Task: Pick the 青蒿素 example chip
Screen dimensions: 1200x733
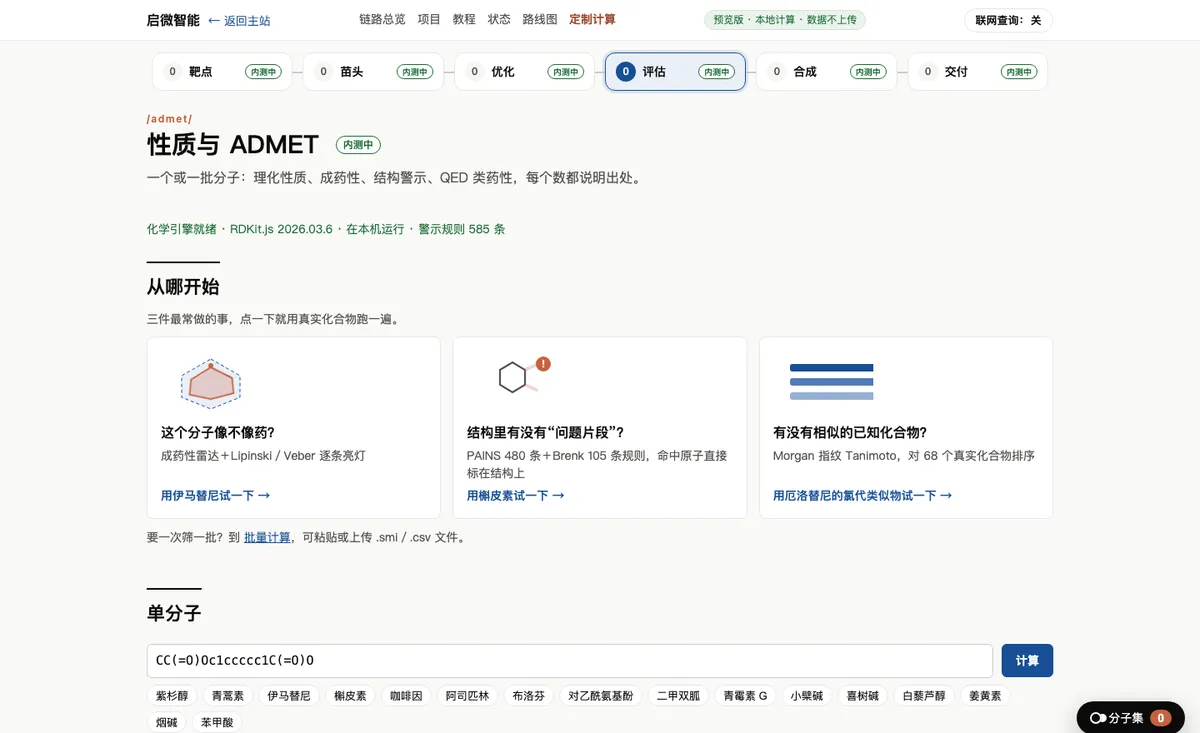Action: click(x=228, y=696)
